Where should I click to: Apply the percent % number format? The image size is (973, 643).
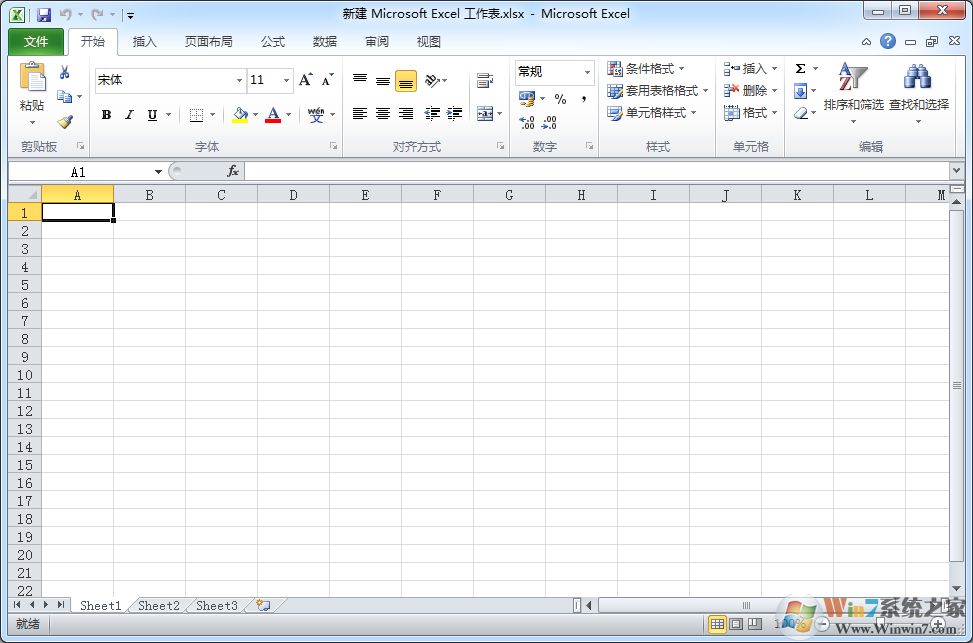pos(561,98)
